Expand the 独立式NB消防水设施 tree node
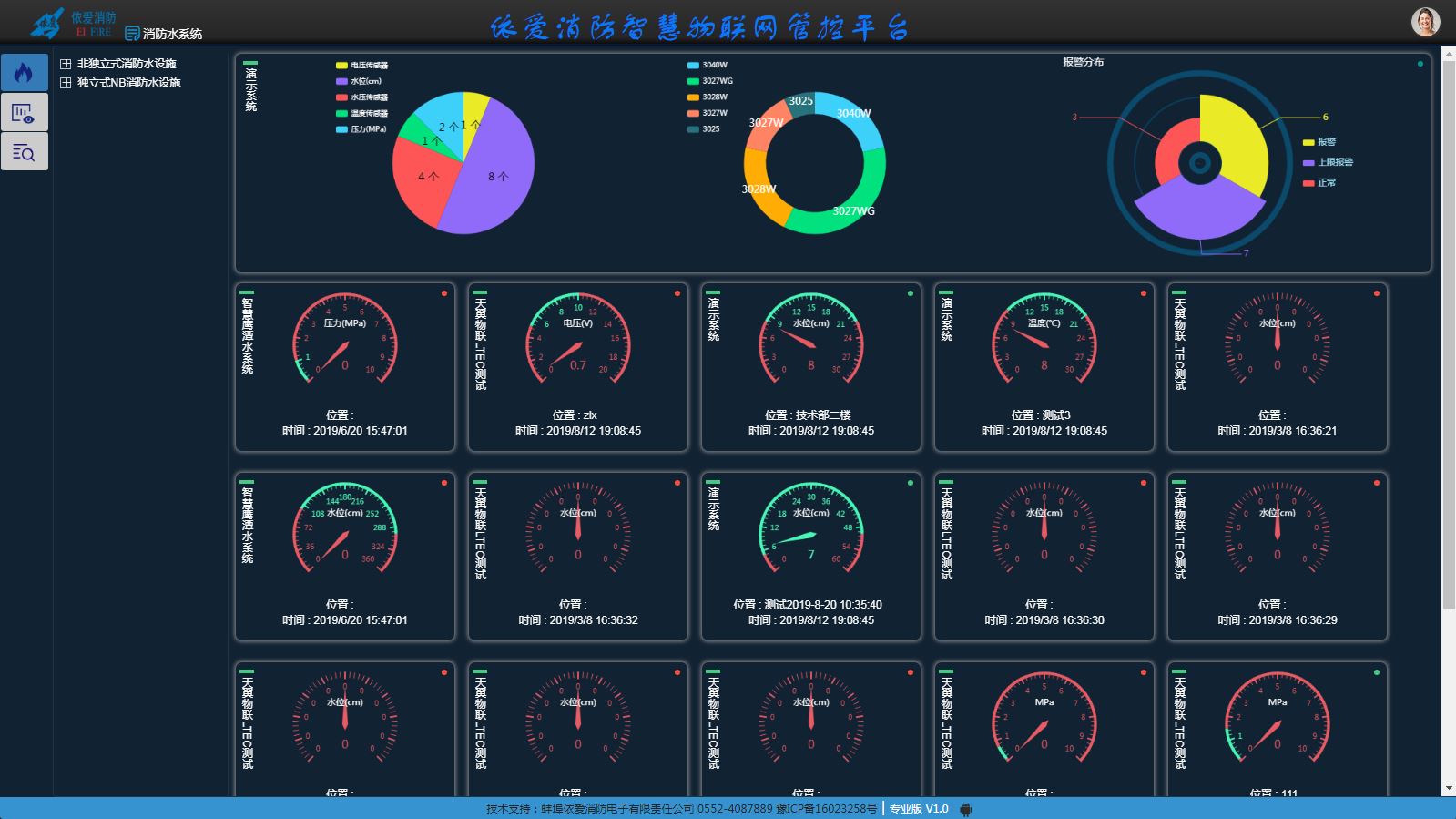This screenshot has height=819, width=1456. click(66, 83)
